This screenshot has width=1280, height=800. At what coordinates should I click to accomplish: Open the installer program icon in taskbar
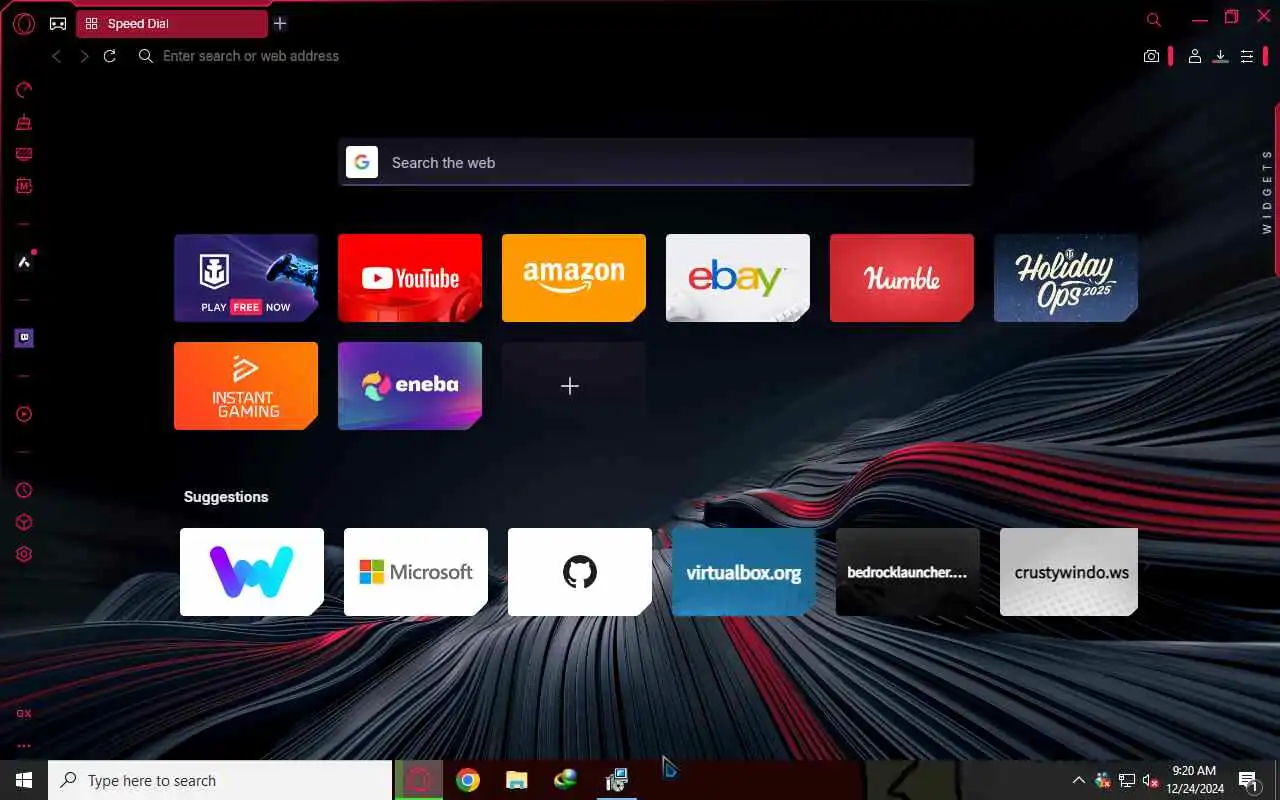click(x=616, y=780)
